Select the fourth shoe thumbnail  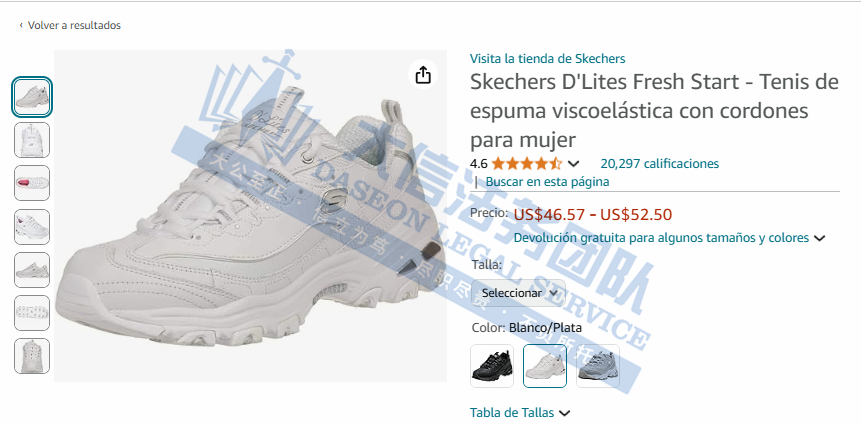32,226
